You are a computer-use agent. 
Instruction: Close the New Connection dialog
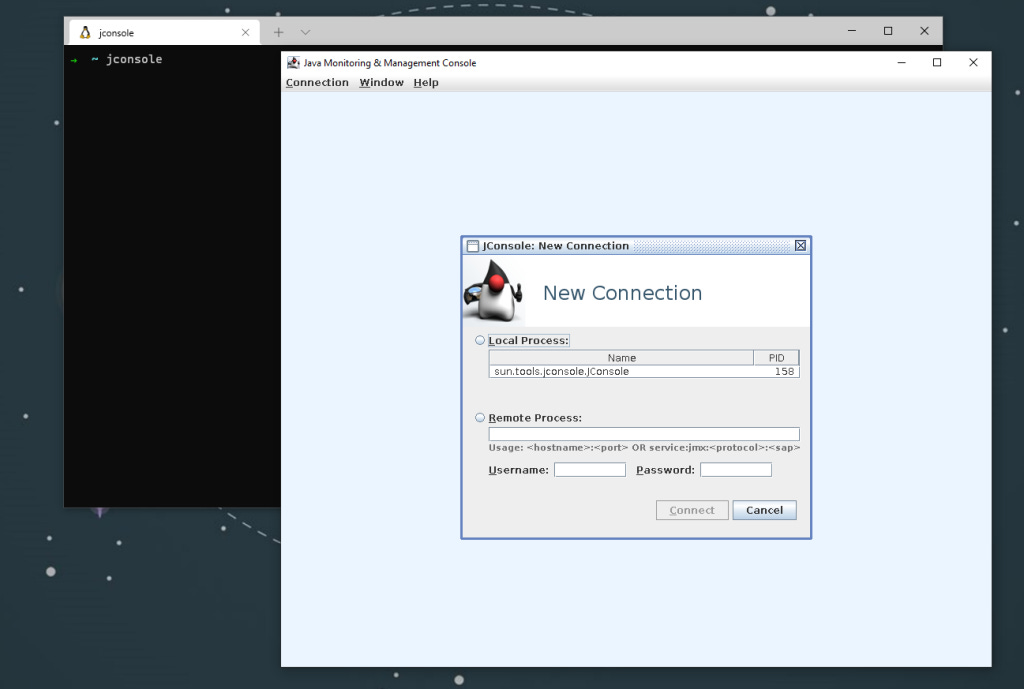800,246
